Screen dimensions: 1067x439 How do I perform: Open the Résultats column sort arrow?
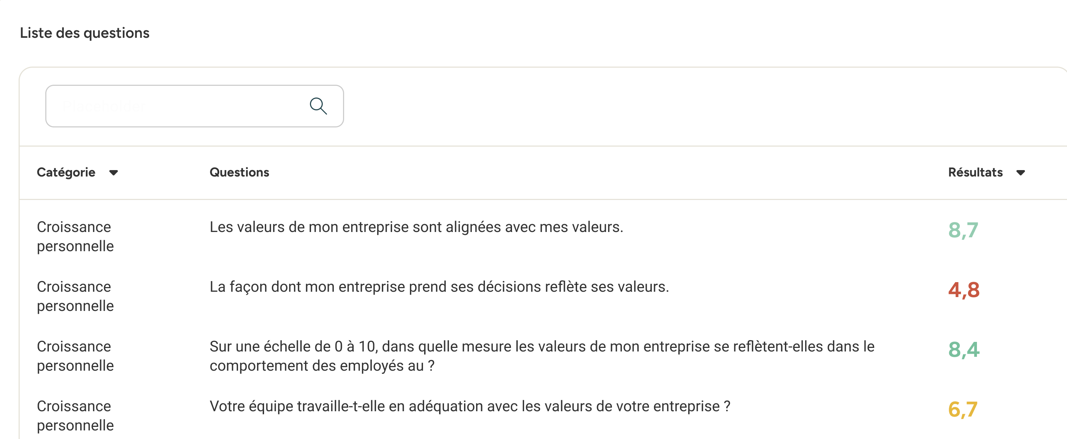(x=1020, y=173)
